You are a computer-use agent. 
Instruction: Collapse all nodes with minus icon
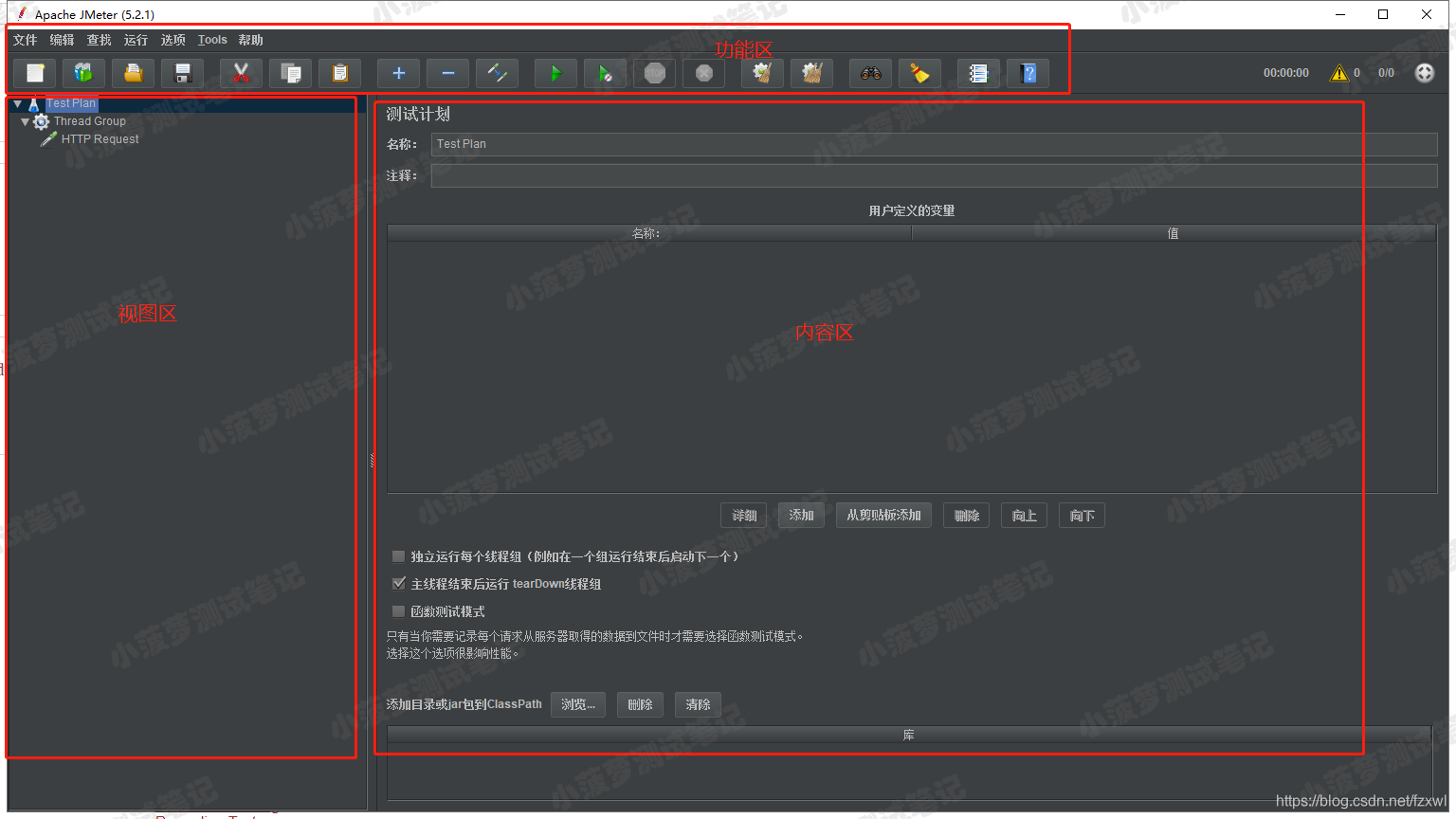pos(448,73)
